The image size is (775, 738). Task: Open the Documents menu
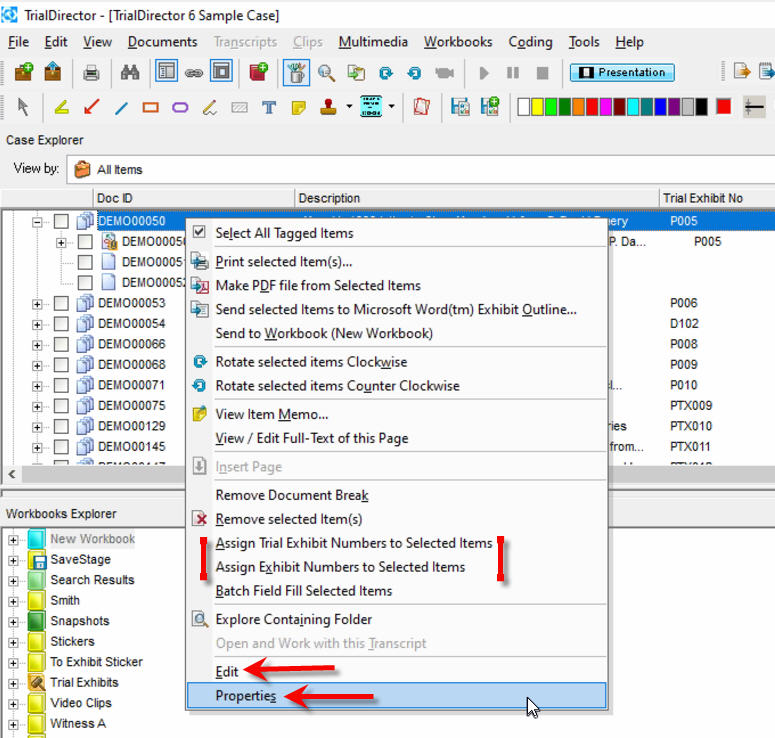[x=163, y=42]
